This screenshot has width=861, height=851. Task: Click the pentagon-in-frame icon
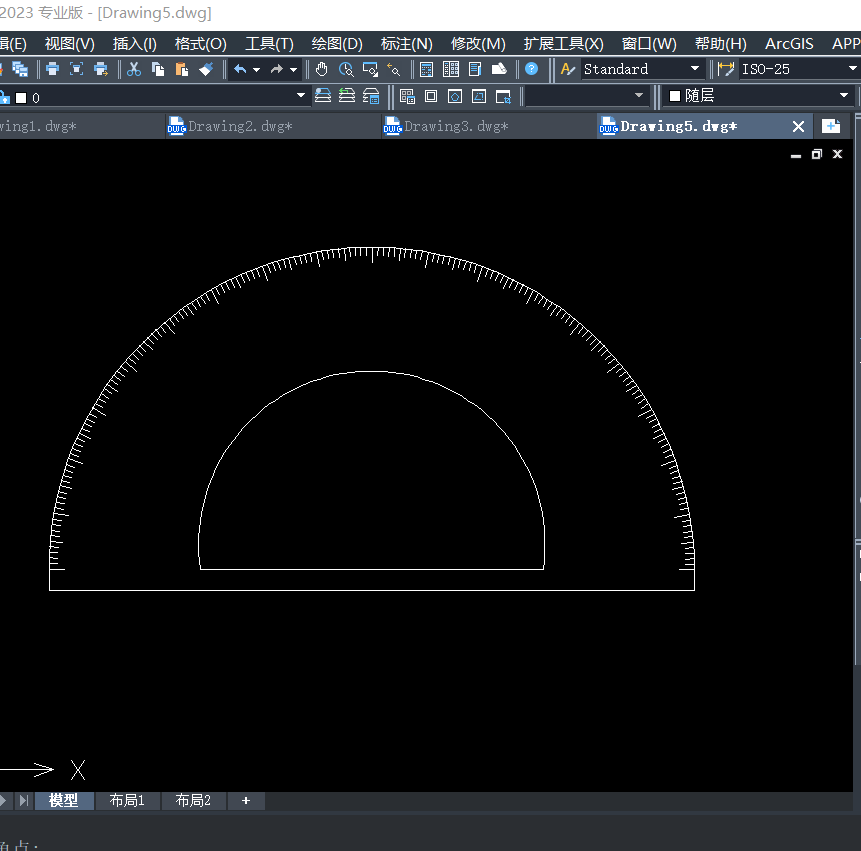(455, 97)
